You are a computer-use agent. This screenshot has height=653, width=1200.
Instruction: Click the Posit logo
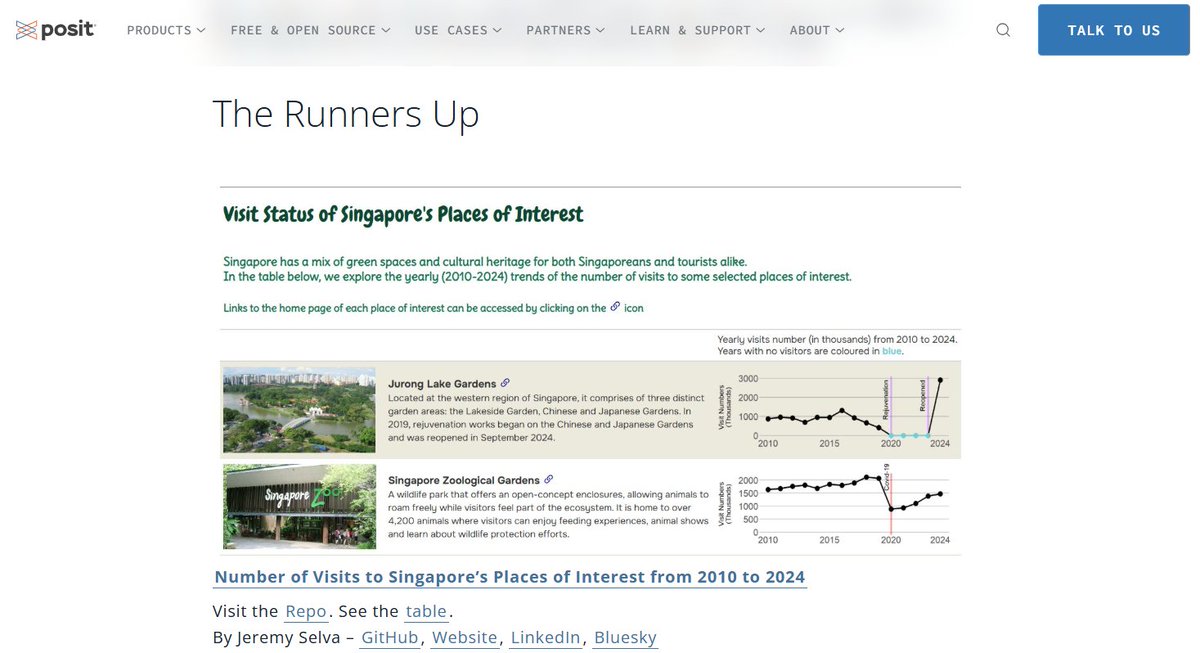coord(56,30)
